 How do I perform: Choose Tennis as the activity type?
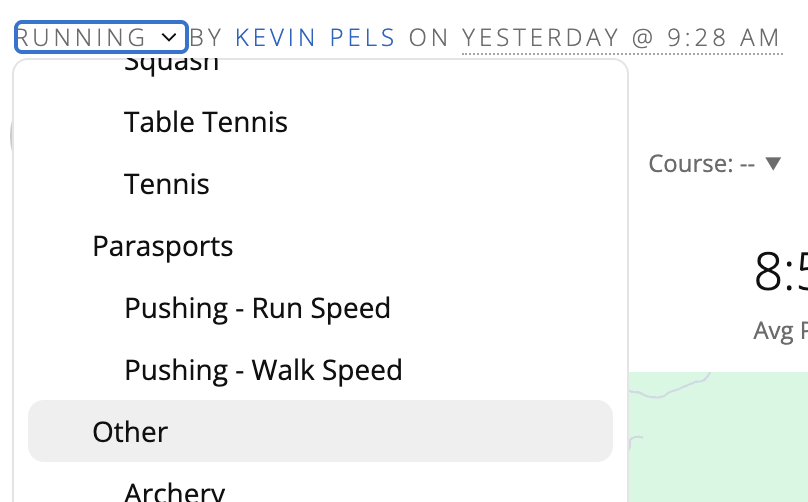167,184
